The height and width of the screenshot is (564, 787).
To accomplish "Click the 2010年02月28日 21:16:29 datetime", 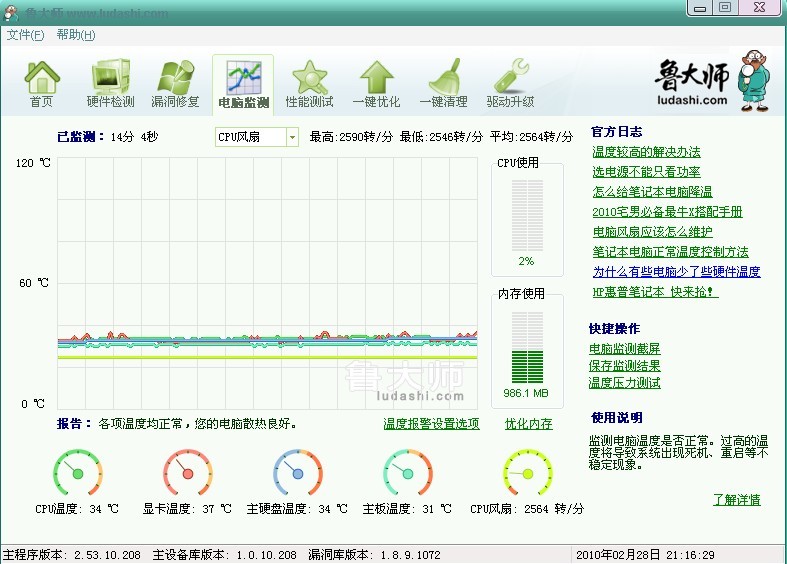I will point(645,555).
